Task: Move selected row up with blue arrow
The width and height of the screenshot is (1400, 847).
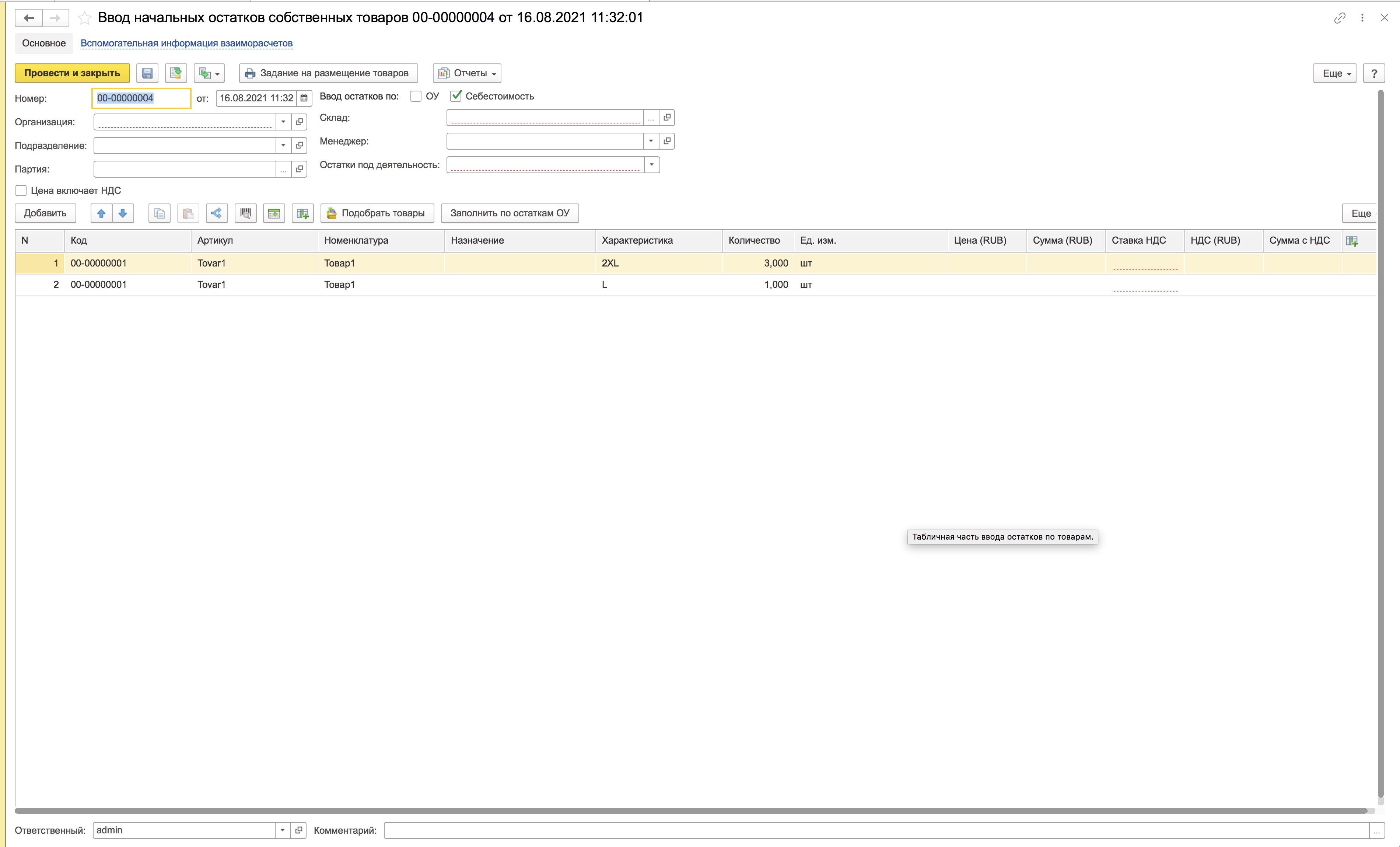Action: pos(101,213)
